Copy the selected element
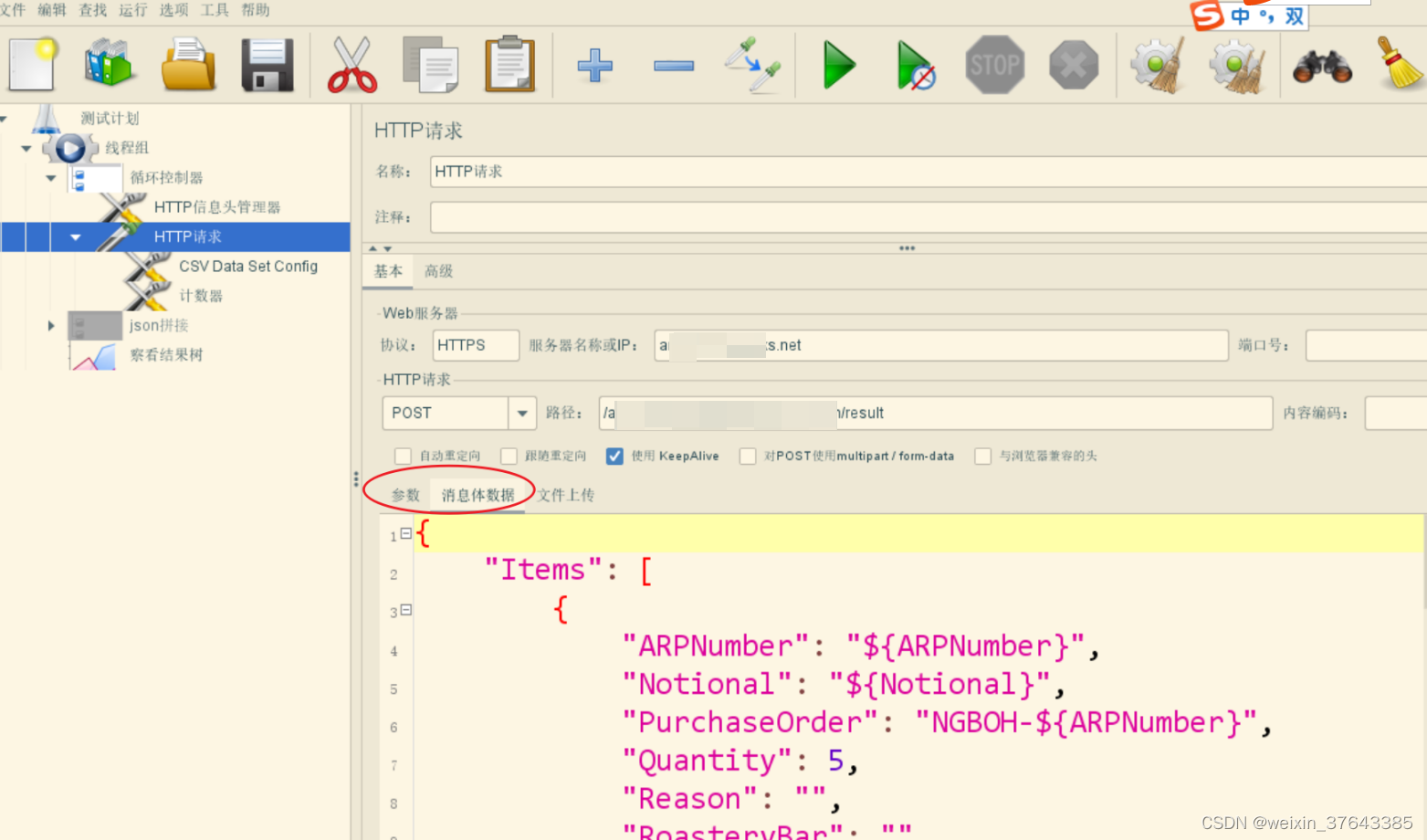Screen dimensions: 1427x840 (431, 65)
